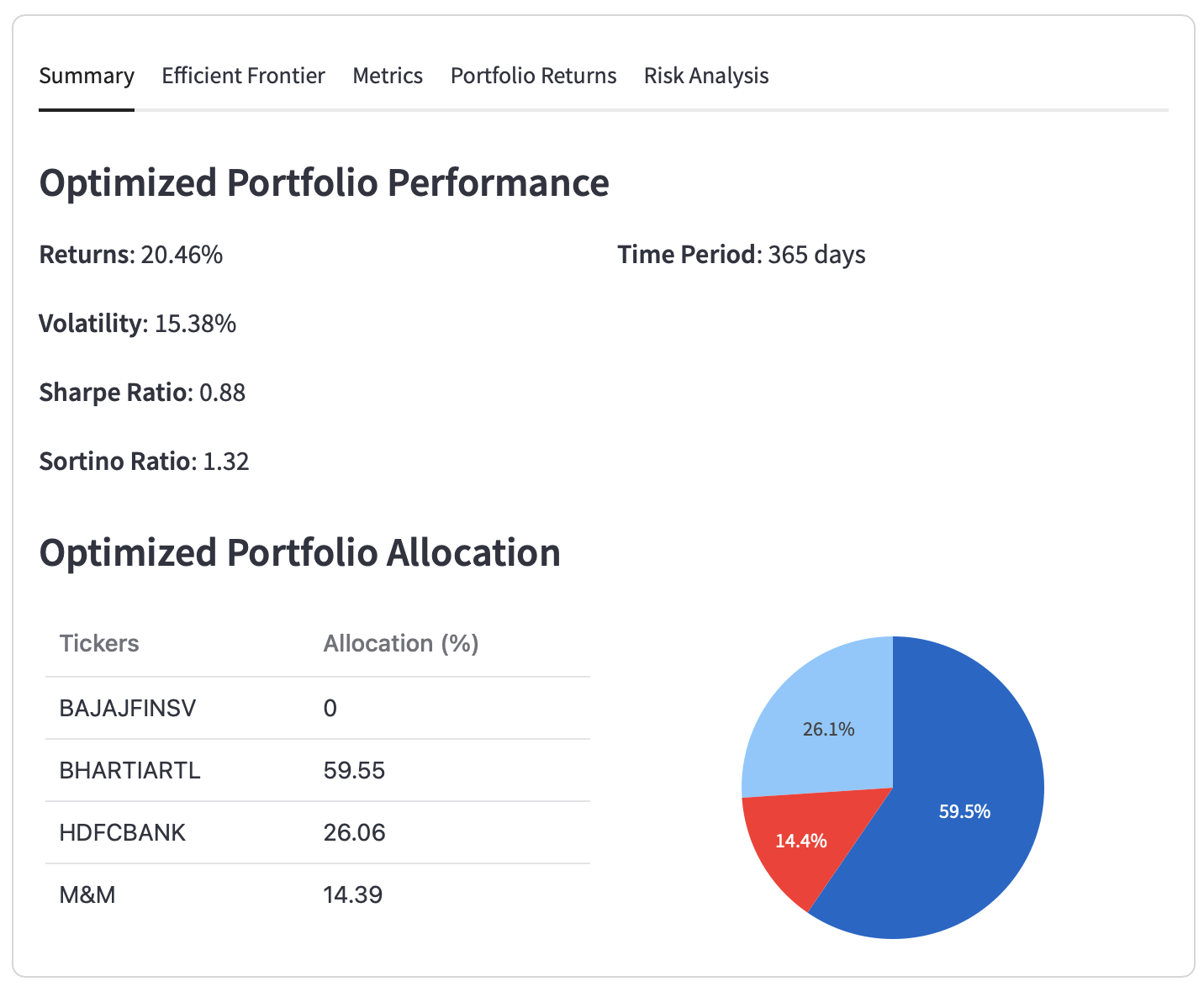Select the BHARTIARTL ticker cell

point(130,771)
